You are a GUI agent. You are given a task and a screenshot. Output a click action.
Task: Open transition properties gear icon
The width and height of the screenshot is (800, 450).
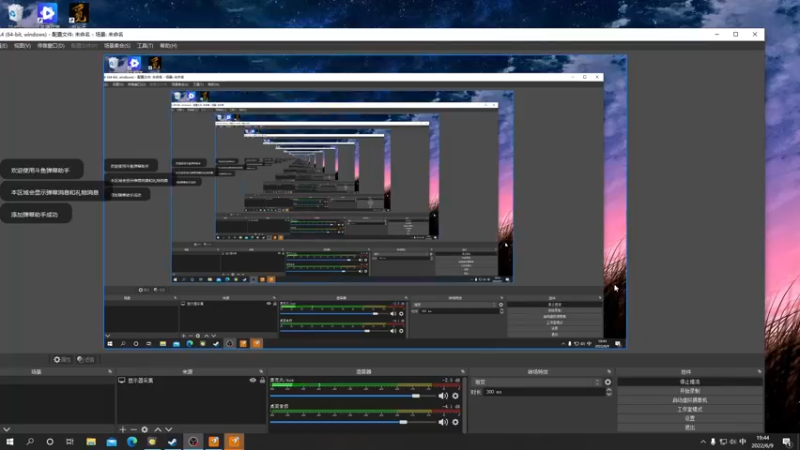point(608,382)
